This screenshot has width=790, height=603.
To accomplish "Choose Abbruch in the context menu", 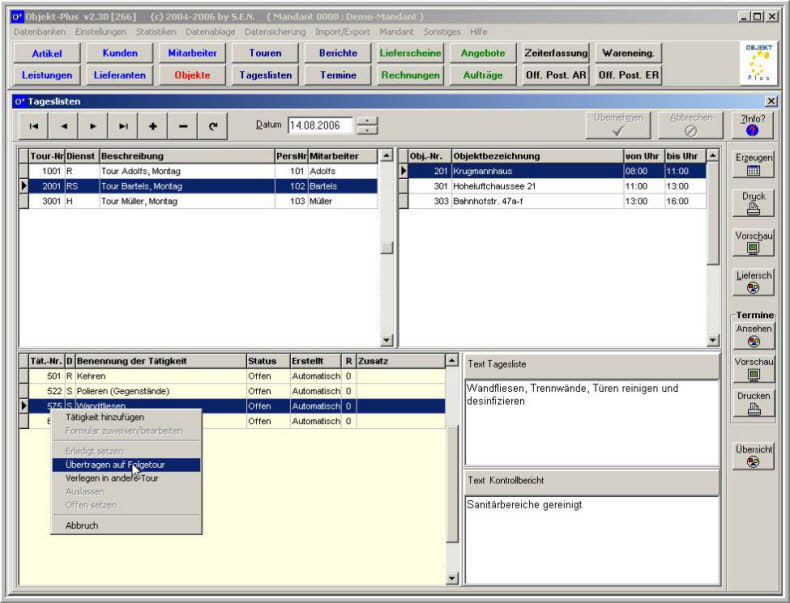I will 126,525.
